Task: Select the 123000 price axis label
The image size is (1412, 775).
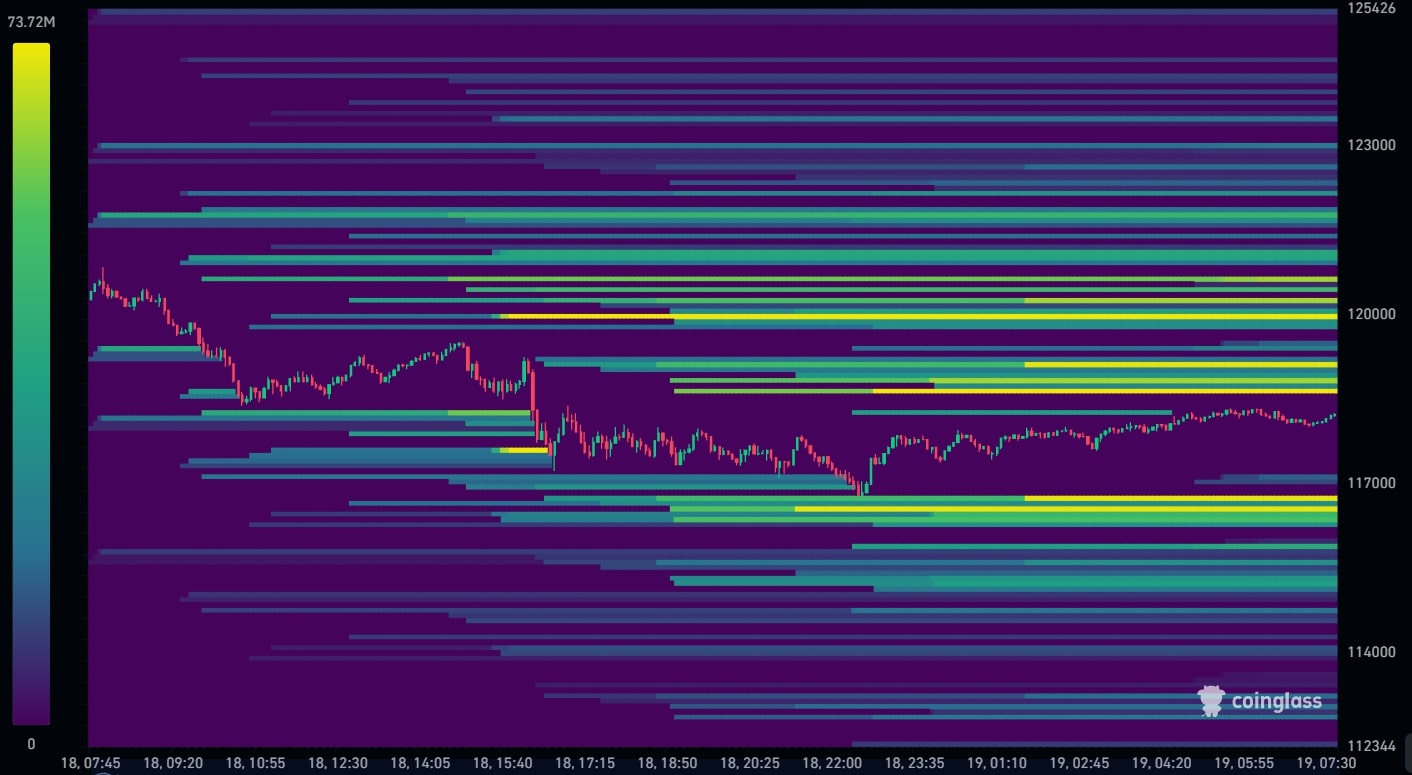Action: (1371, 145)
